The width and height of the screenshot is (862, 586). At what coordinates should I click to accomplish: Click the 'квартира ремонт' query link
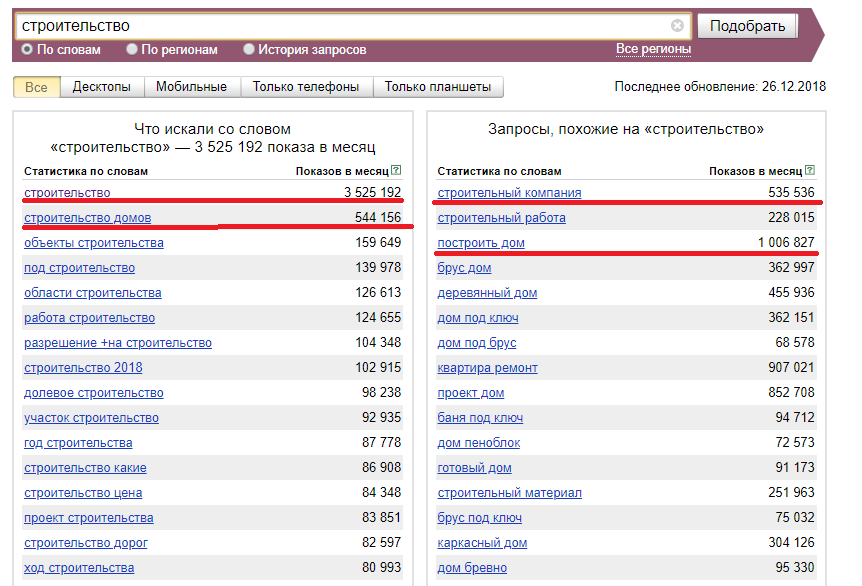pos(487,368)
